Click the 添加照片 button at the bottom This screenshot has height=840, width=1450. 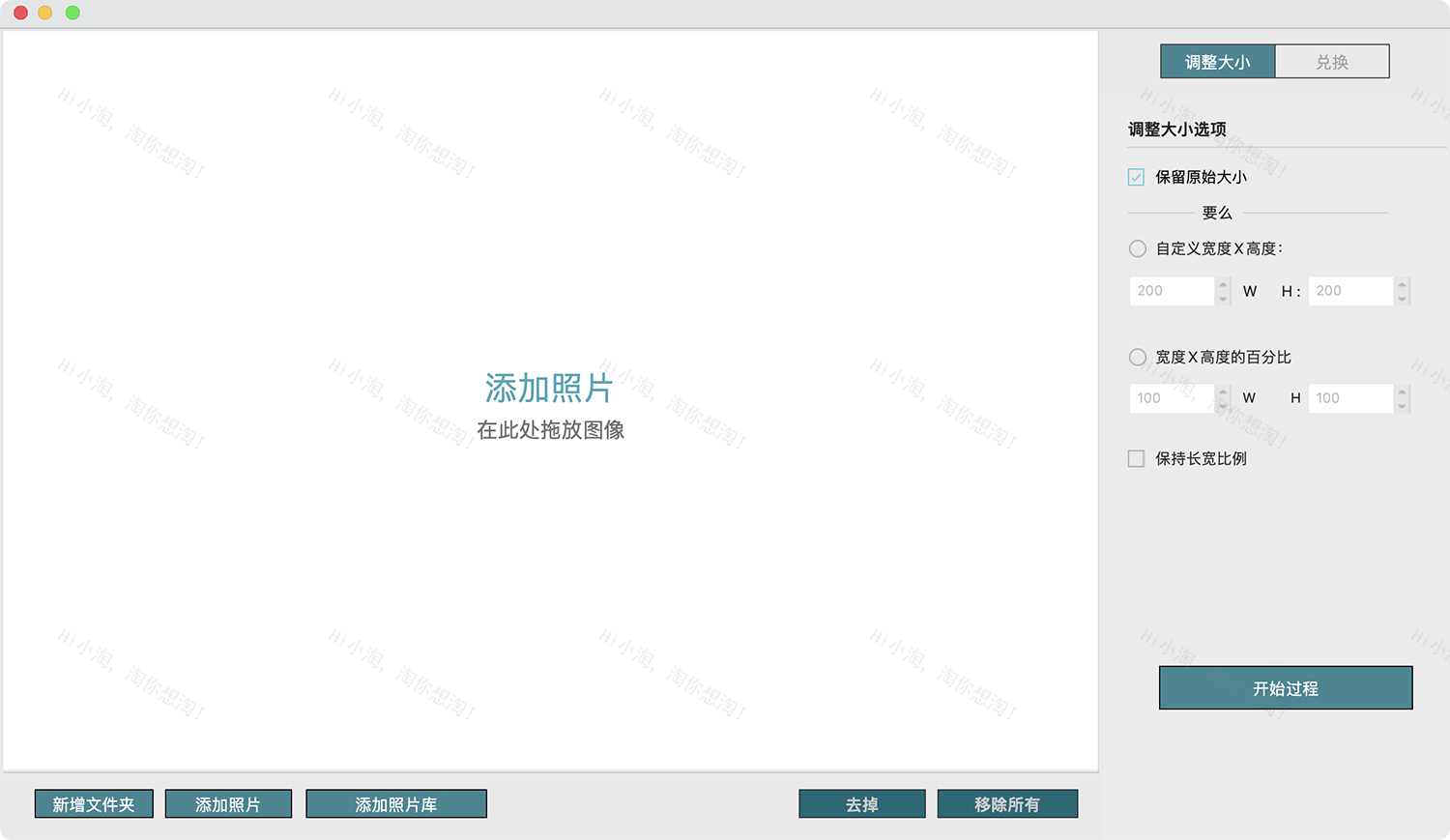click(x=229, y=803)
